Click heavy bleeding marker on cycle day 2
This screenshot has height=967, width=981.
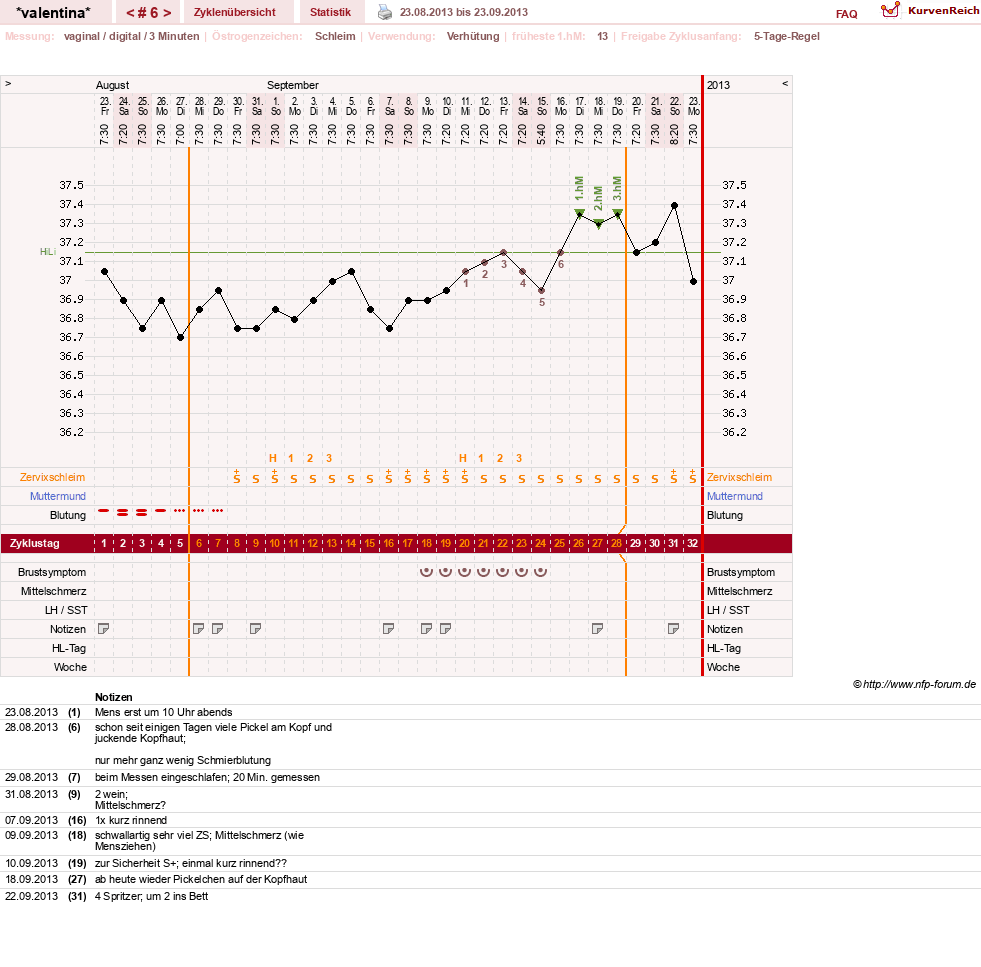(x=123, y=512)
